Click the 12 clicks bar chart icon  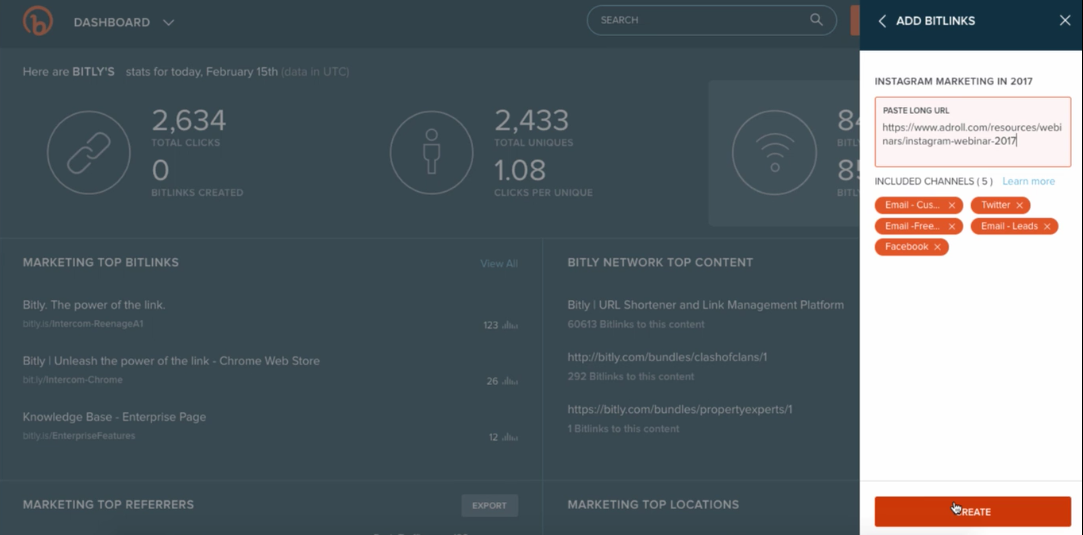(x=510, y=437)
